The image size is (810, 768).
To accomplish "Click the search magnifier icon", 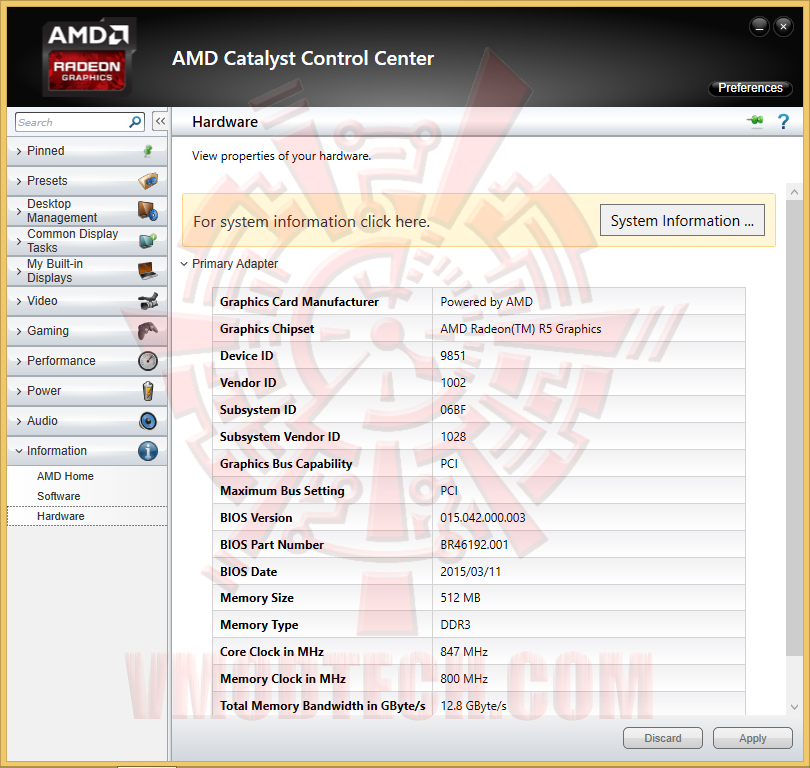I will [x=135, y=122].
